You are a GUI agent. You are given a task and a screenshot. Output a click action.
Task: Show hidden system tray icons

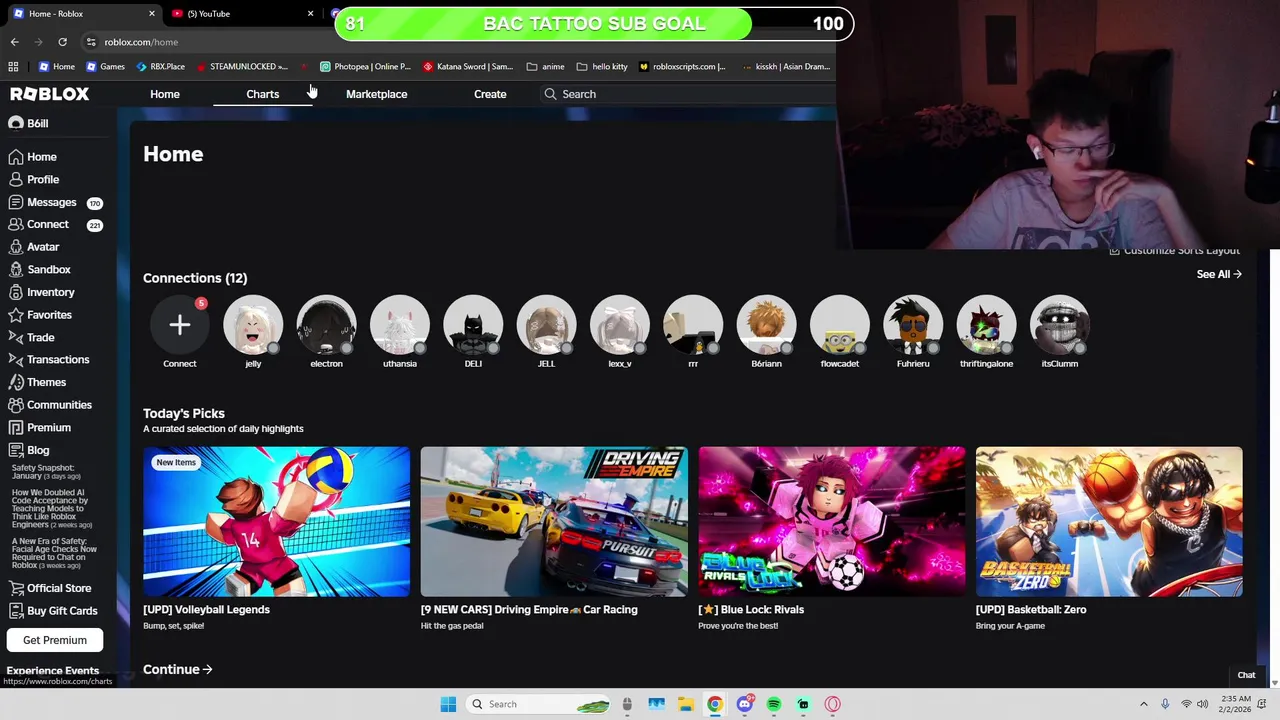tap(1144, 704)
